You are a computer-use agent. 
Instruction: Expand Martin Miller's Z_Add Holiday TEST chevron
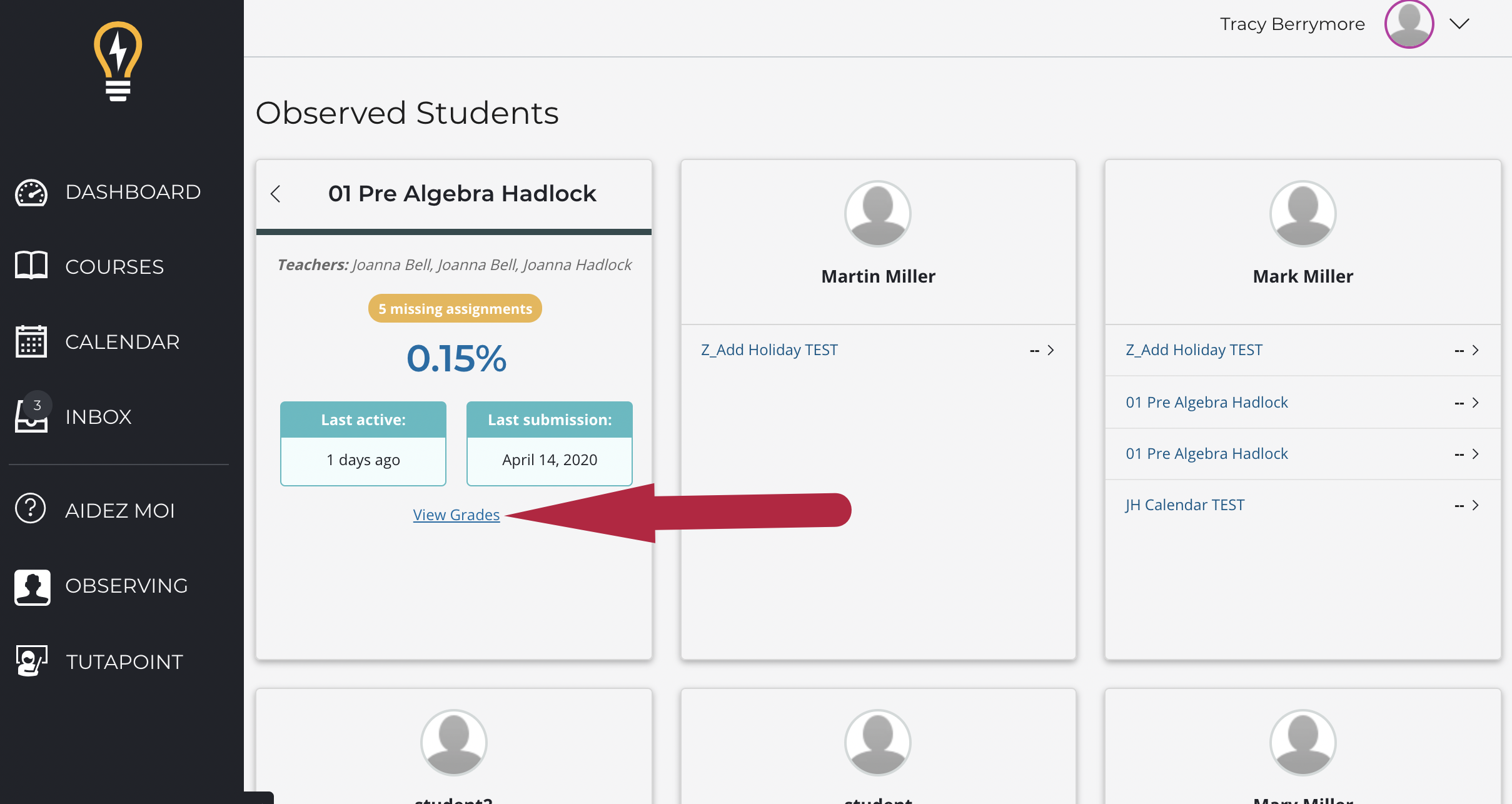1051,350
